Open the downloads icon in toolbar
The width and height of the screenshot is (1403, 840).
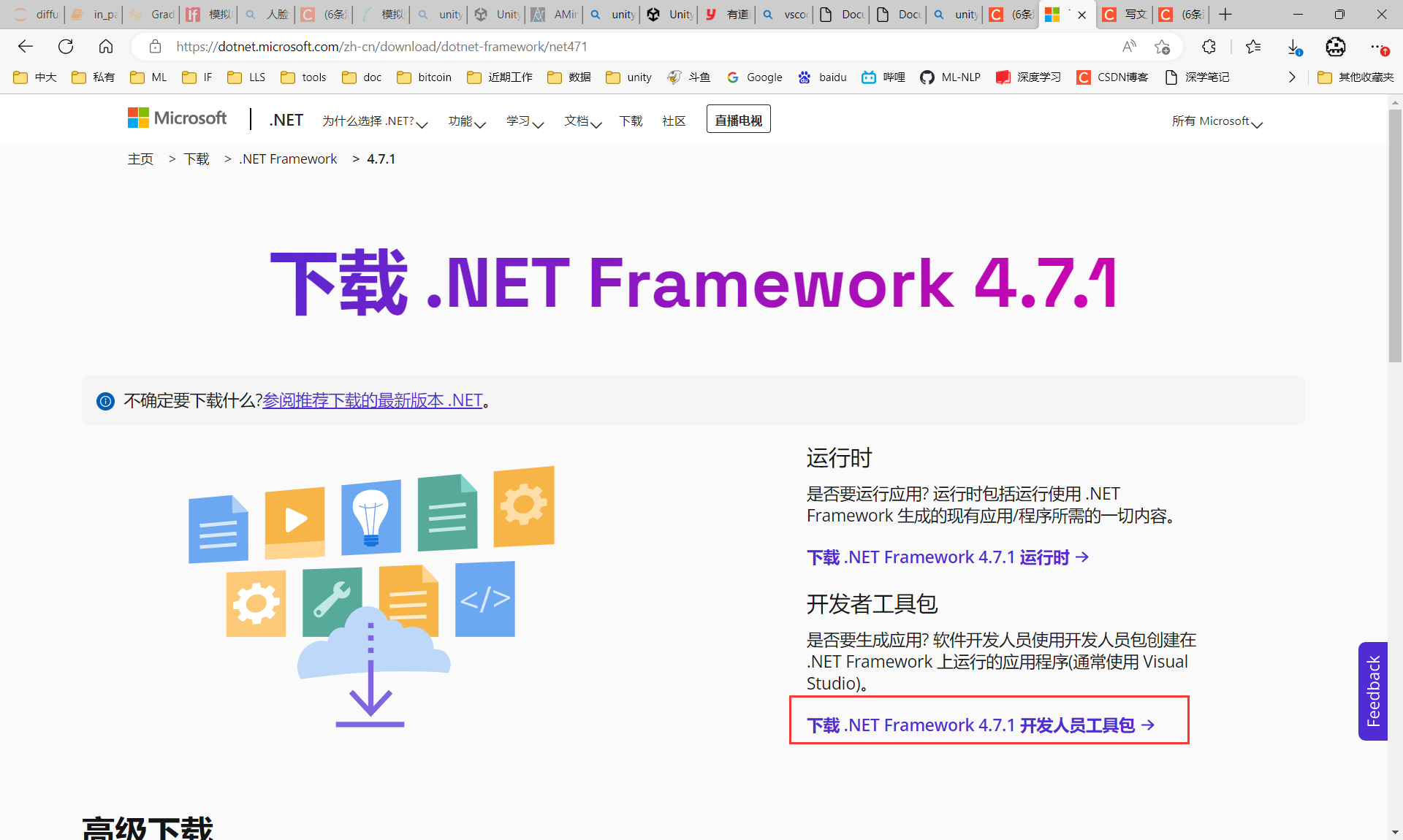click(x=1294, y=47)
